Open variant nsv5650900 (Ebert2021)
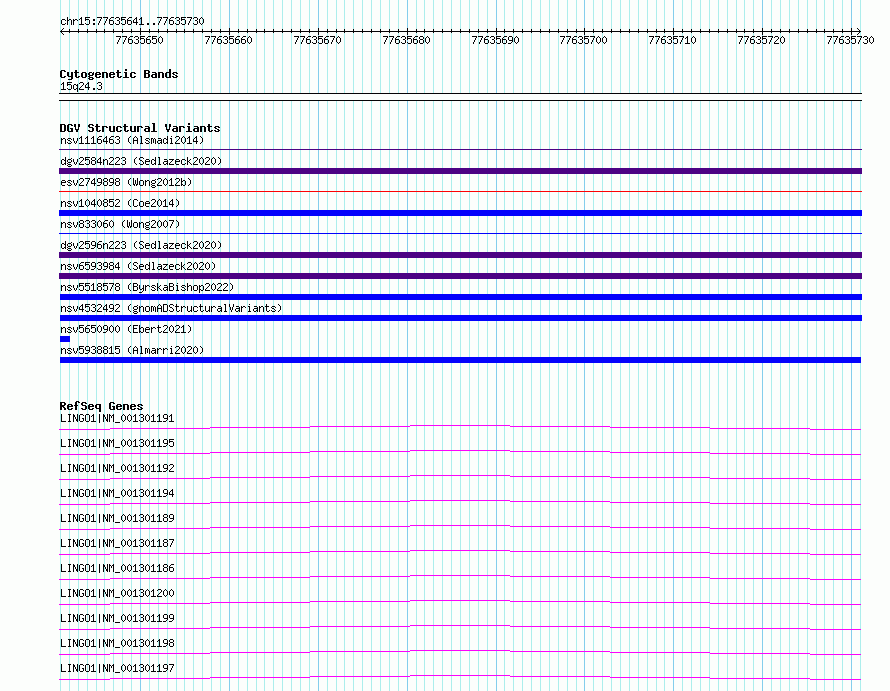Image resolution: width=890 pixels, height=691 pixels. coord(126,329)
